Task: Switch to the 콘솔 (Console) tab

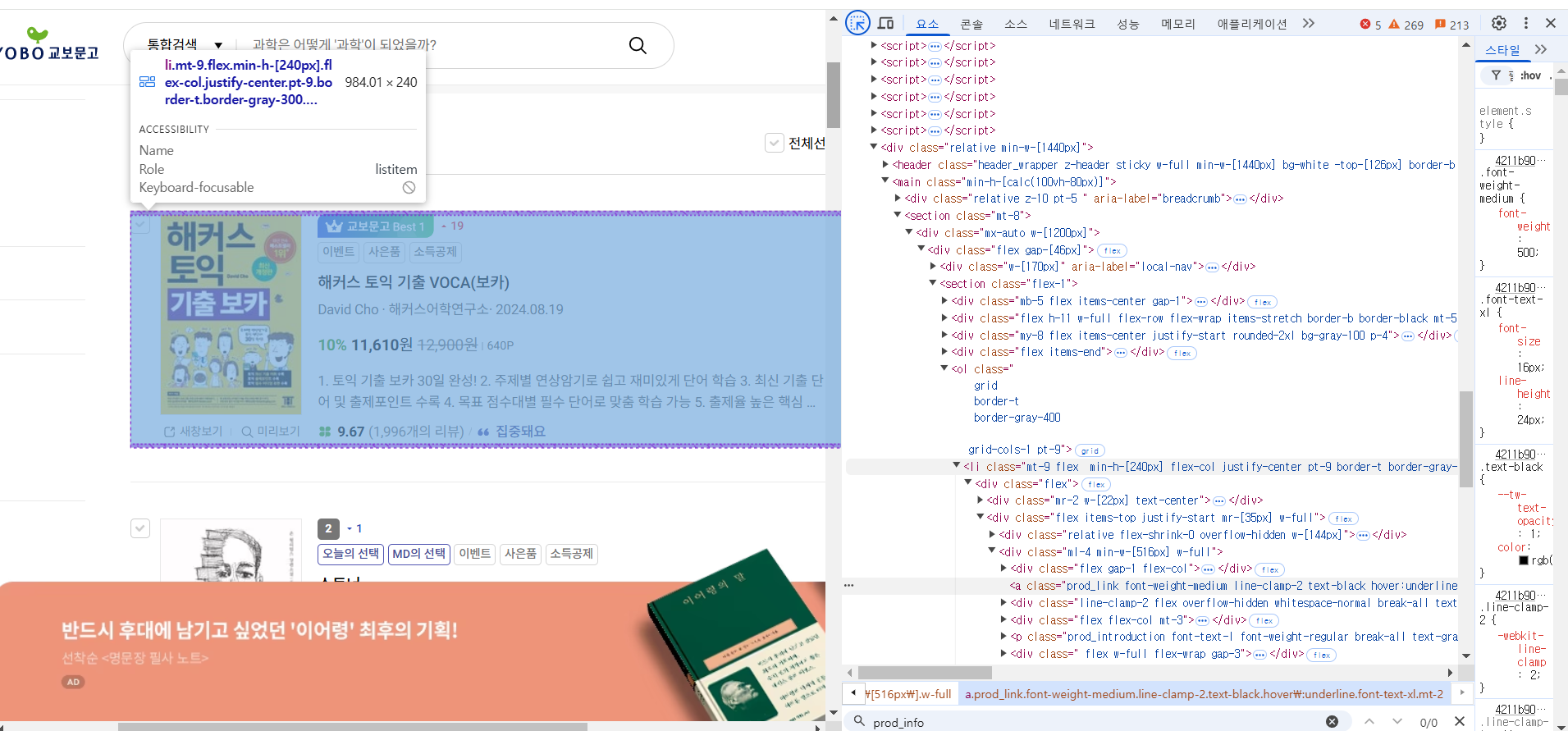Action: click(971, 24)
